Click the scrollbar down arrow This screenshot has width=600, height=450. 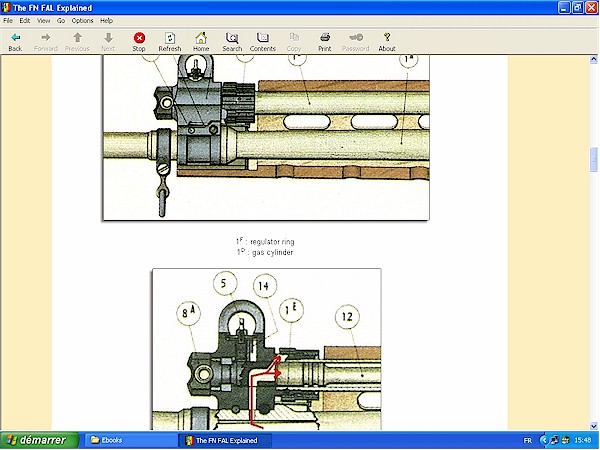click(593, 426)
